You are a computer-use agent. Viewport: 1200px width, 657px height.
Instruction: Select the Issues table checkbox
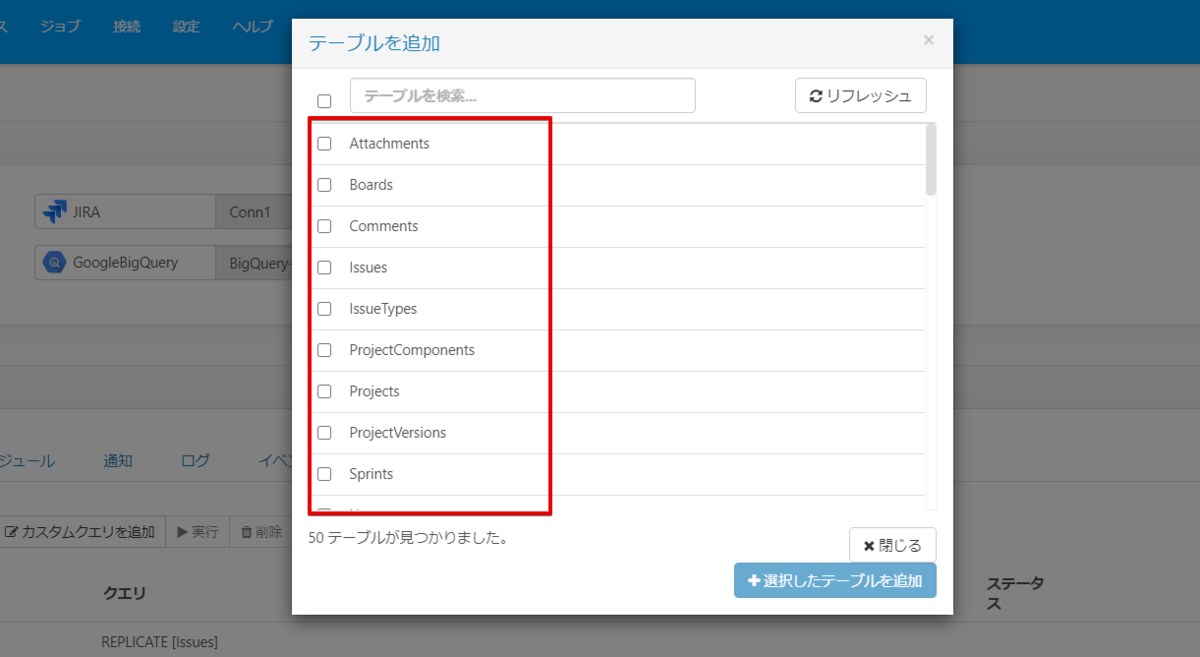tap(324, 268)
